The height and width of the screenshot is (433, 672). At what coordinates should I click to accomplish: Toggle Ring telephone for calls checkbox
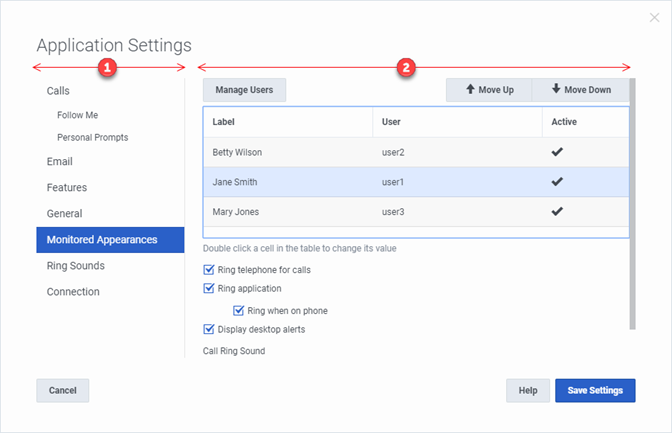click(x=209, y=269)
